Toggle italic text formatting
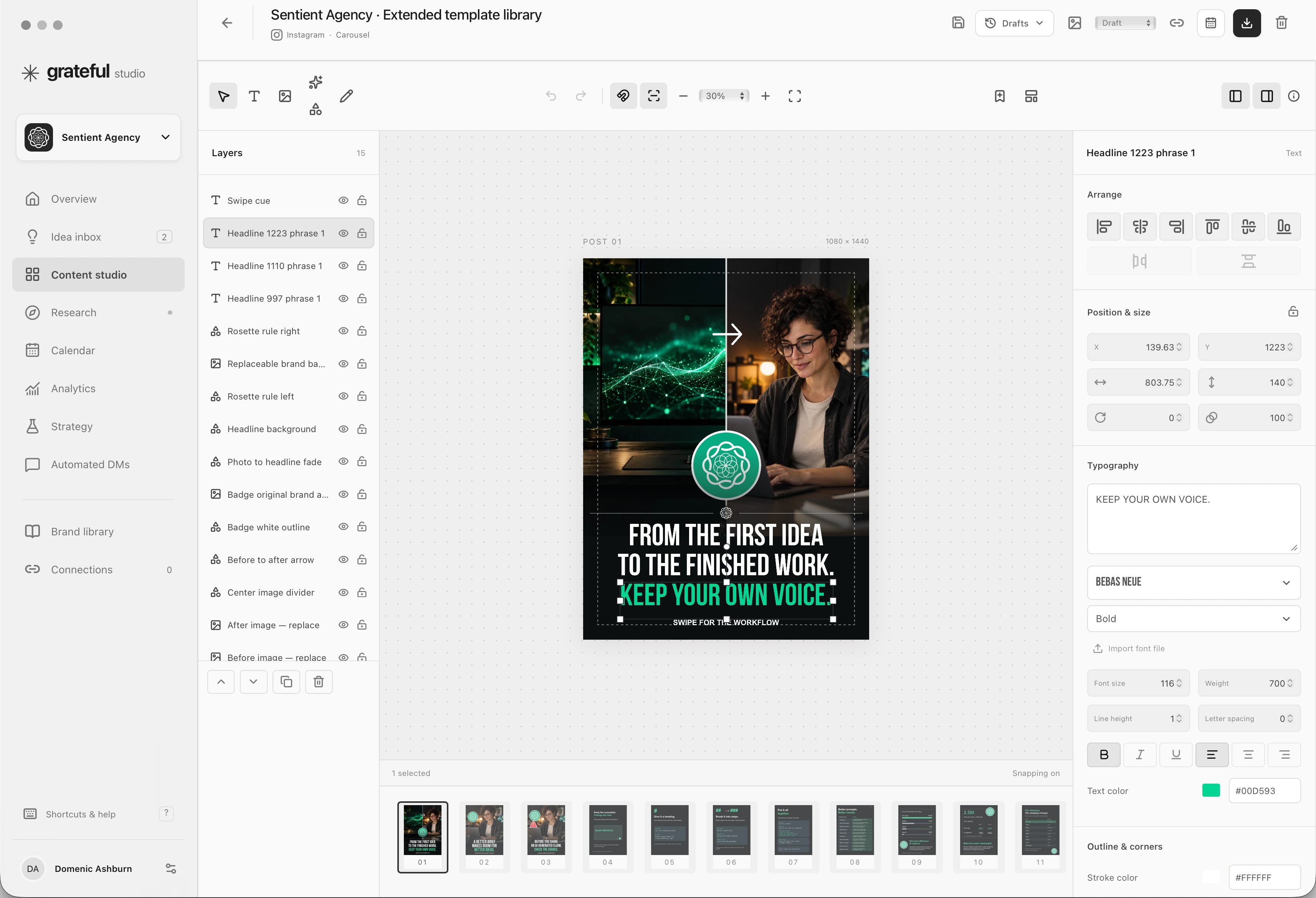 (1140, 755)
